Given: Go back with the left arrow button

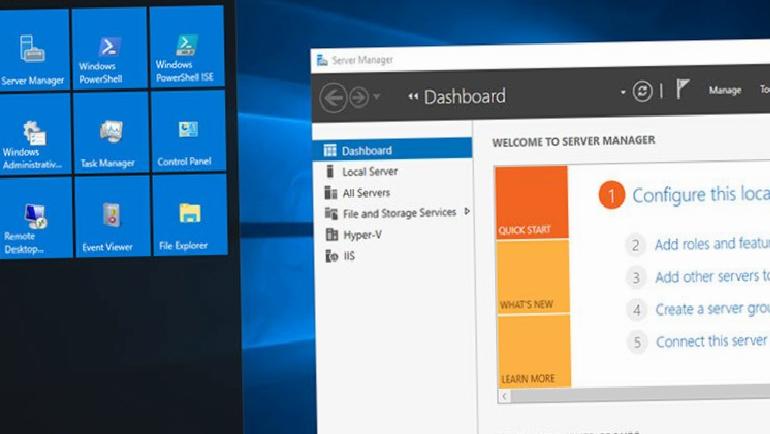Looking at the screenshot, I should (333, 98).
